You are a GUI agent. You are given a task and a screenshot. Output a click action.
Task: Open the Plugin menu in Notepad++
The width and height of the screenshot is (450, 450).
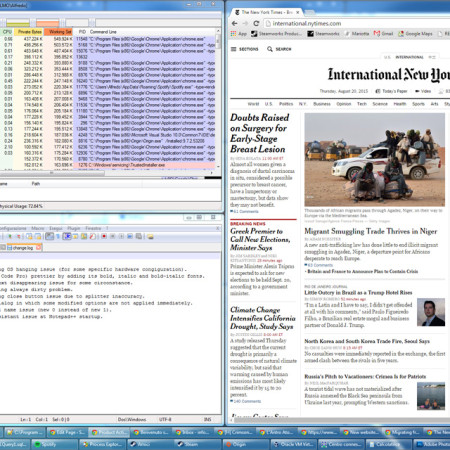pos(74,228)
